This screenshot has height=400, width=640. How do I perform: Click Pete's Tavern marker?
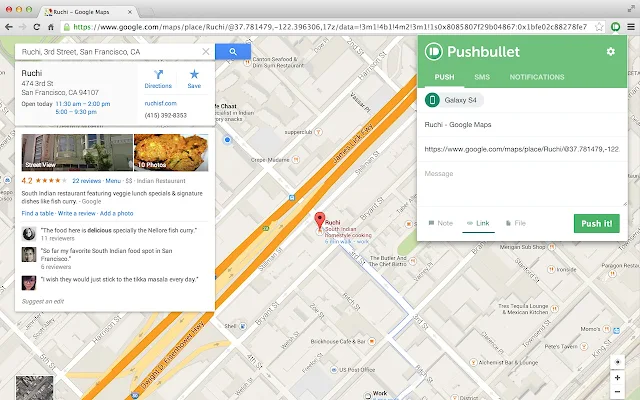[584, 347]
